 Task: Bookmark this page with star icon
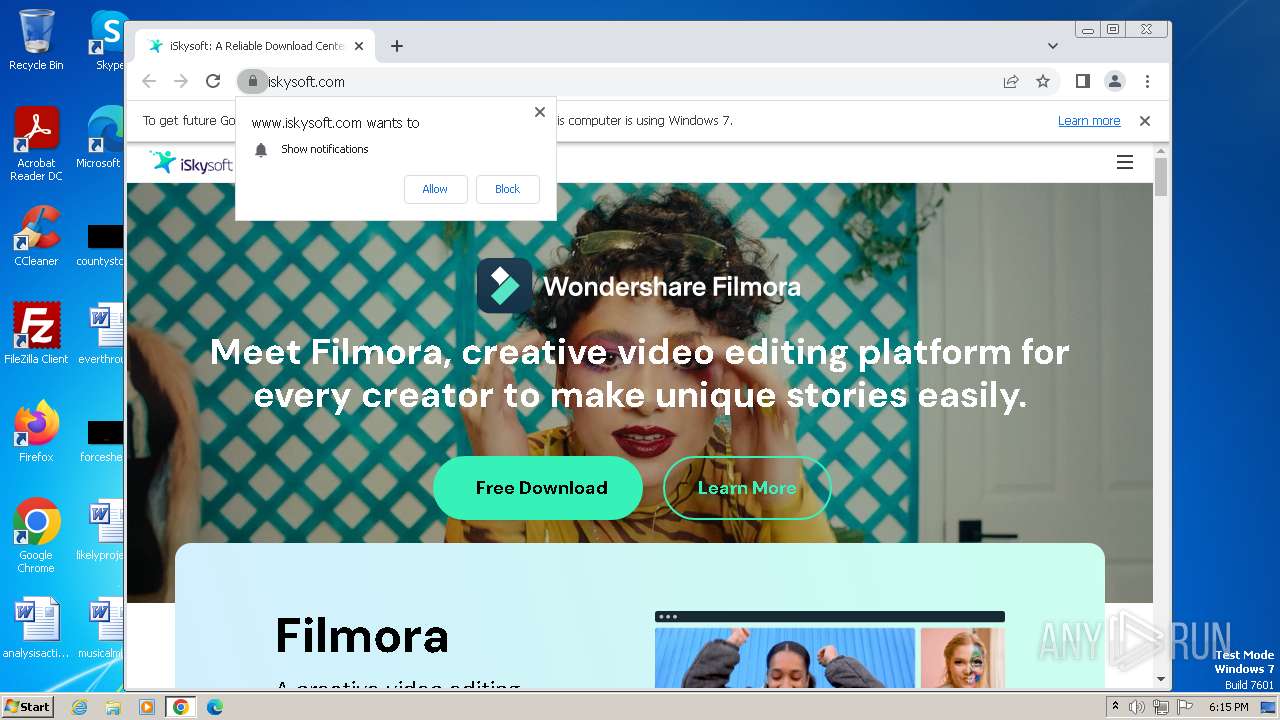click(x=1043, y=81)
